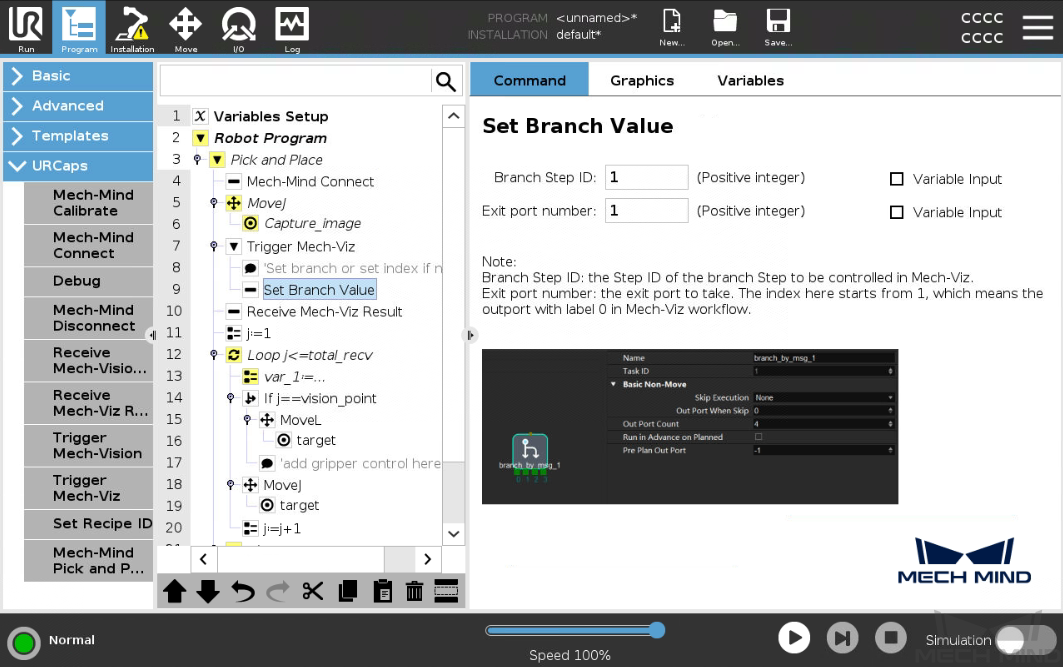Expand the Basic section
1063x667 pixels.
point(78,76)
